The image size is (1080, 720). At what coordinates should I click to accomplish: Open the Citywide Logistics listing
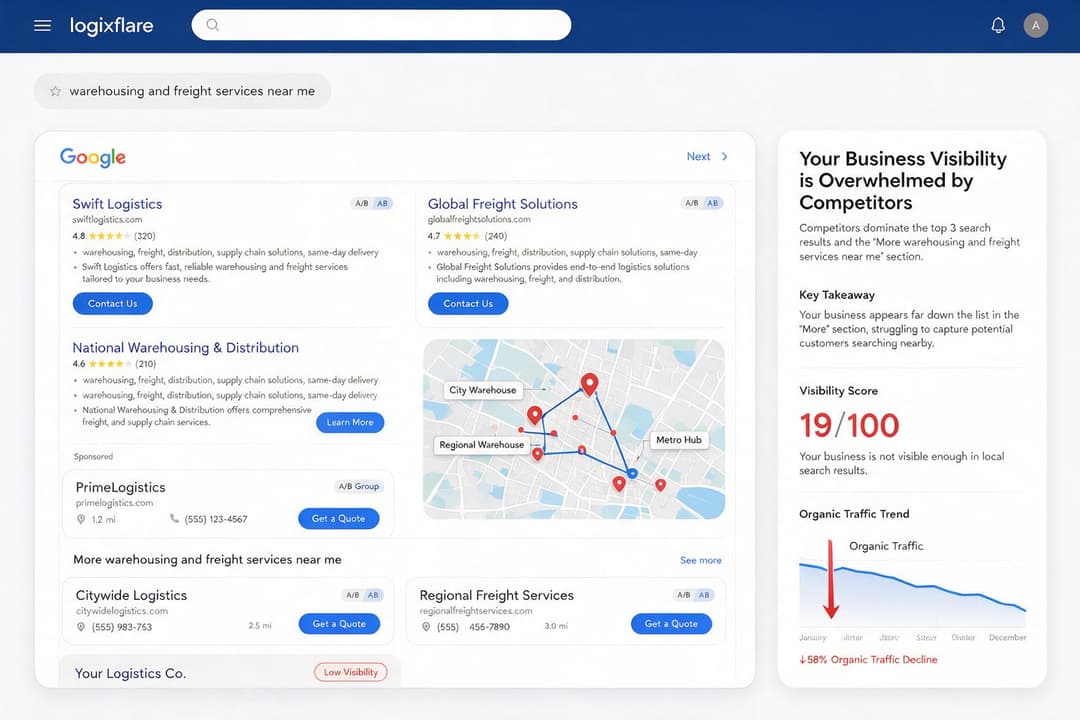tap(131, 595)
